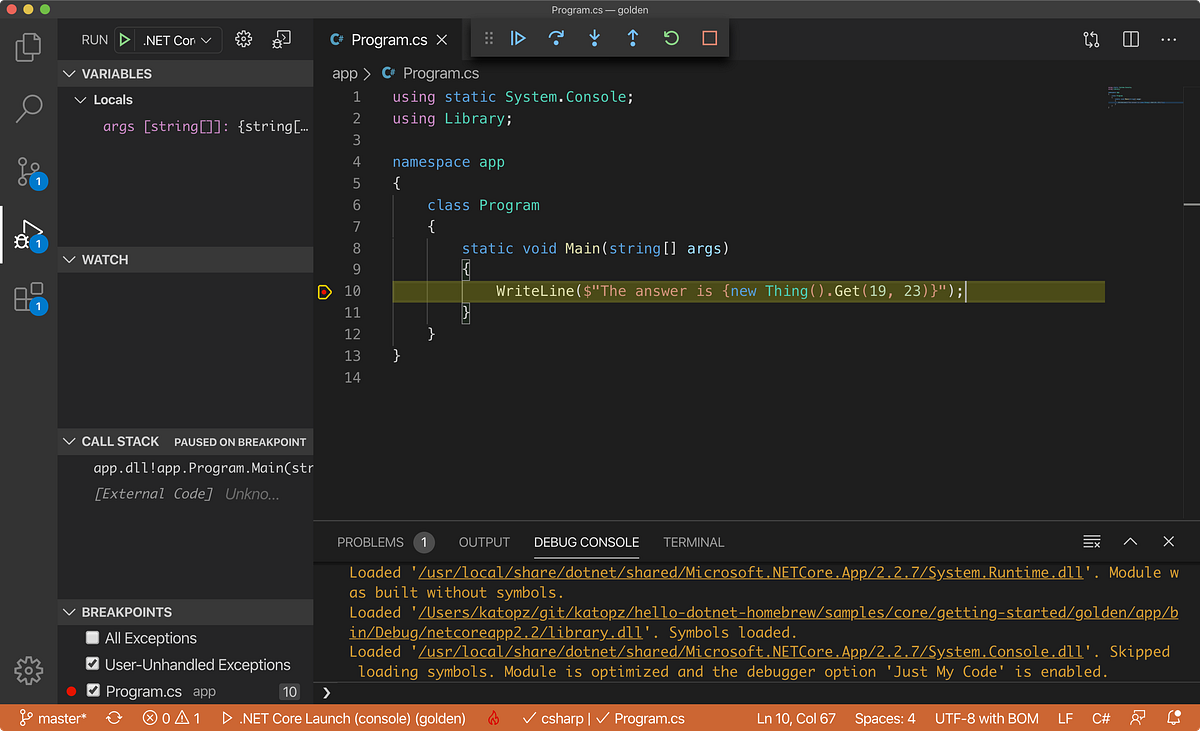Screen dimensions: 1200x731
Task: Open the .NET Core launch configuration dropdown
Action: [x=178, y=40]
